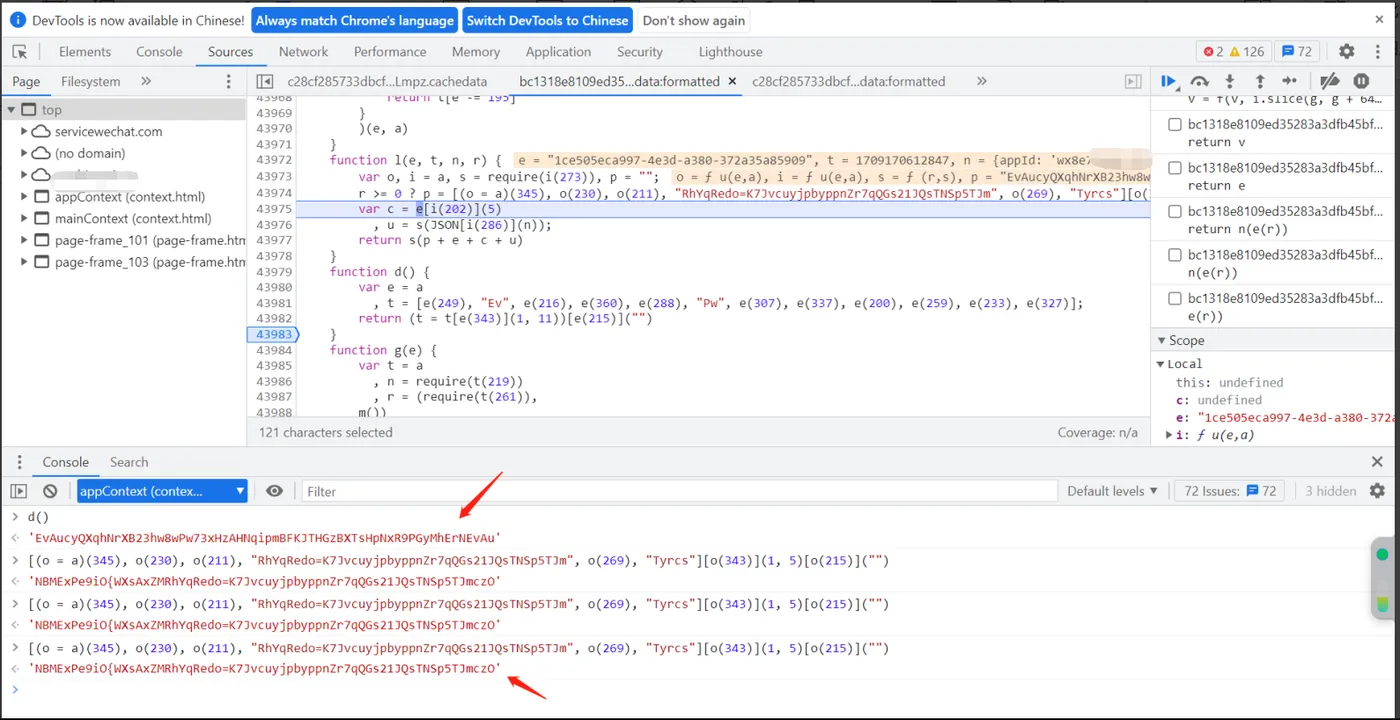This screenshot has height=720, width=1400.
Task: Enable breakpoint checkbox for 'e(r))' line
Action: [1175, 298]
